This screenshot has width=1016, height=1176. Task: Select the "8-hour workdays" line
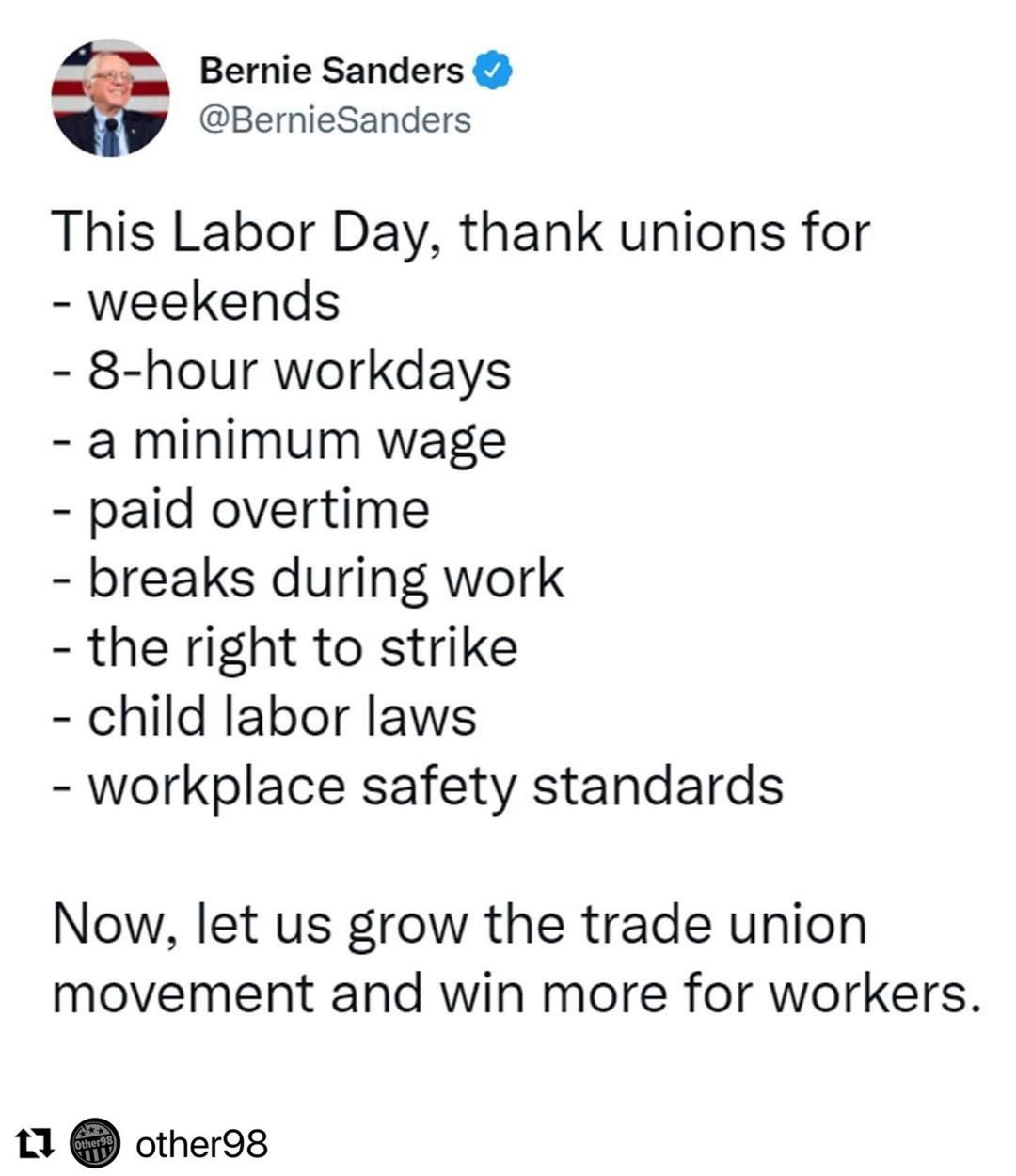pyautogui.click(x=299, y=371)
